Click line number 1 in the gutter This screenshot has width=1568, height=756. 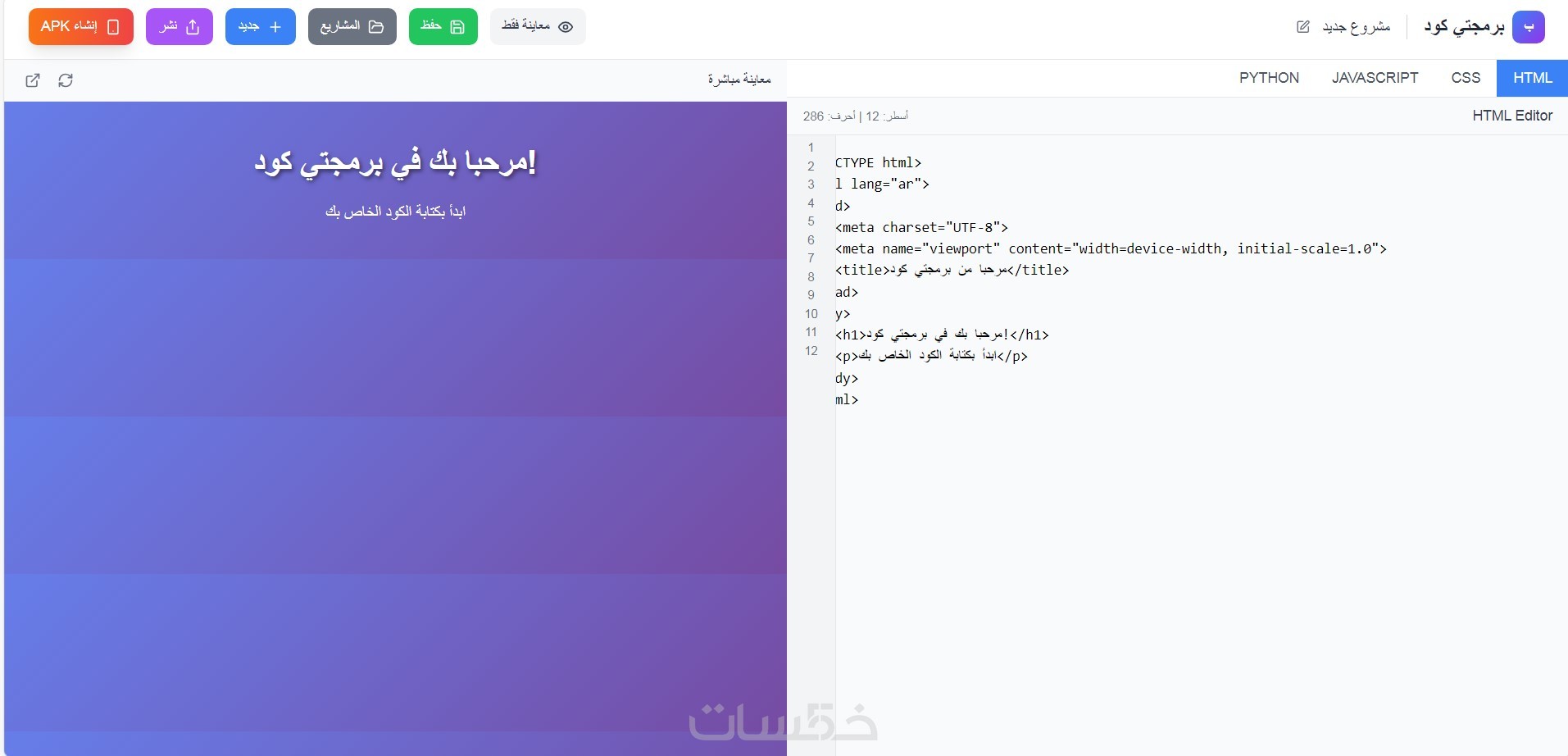[x=811, y=148]
